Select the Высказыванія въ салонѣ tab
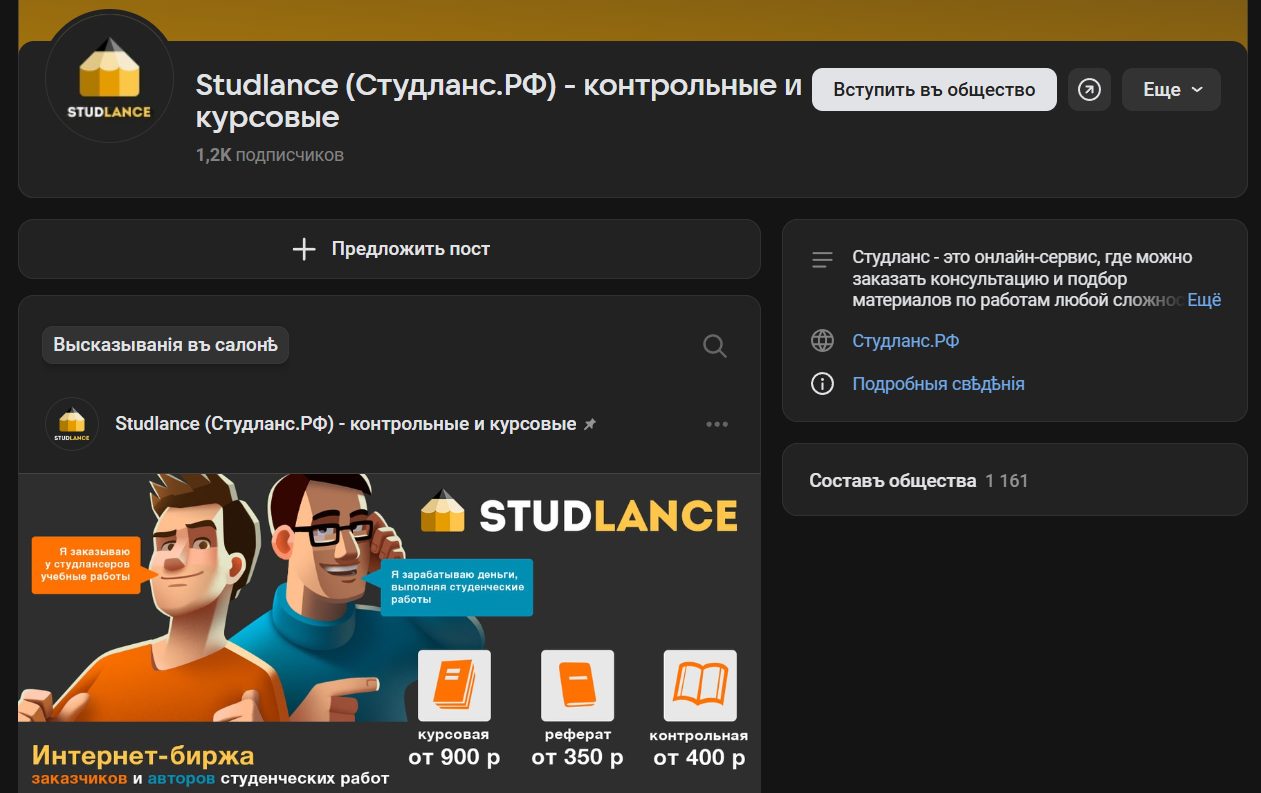This screenshot has height=793, width=1261. coord(165,345)
